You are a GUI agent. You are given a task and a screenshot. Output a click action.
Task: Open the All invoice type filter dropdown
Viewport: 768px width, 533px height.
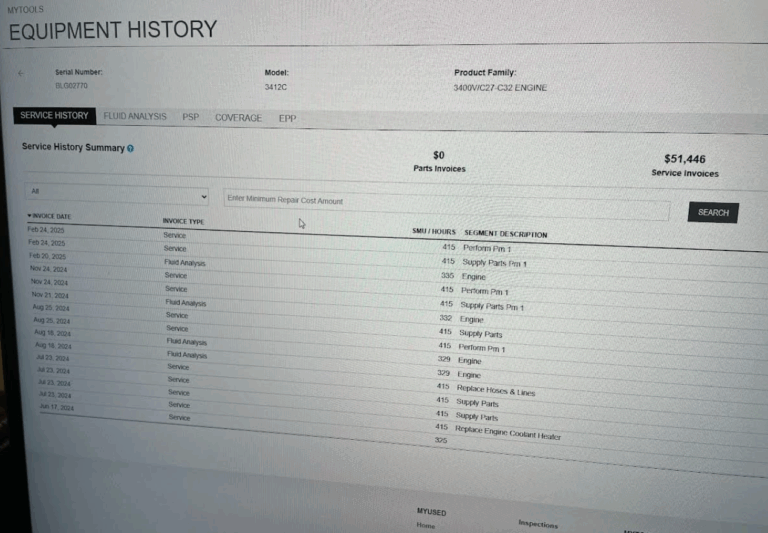point(118,196)
